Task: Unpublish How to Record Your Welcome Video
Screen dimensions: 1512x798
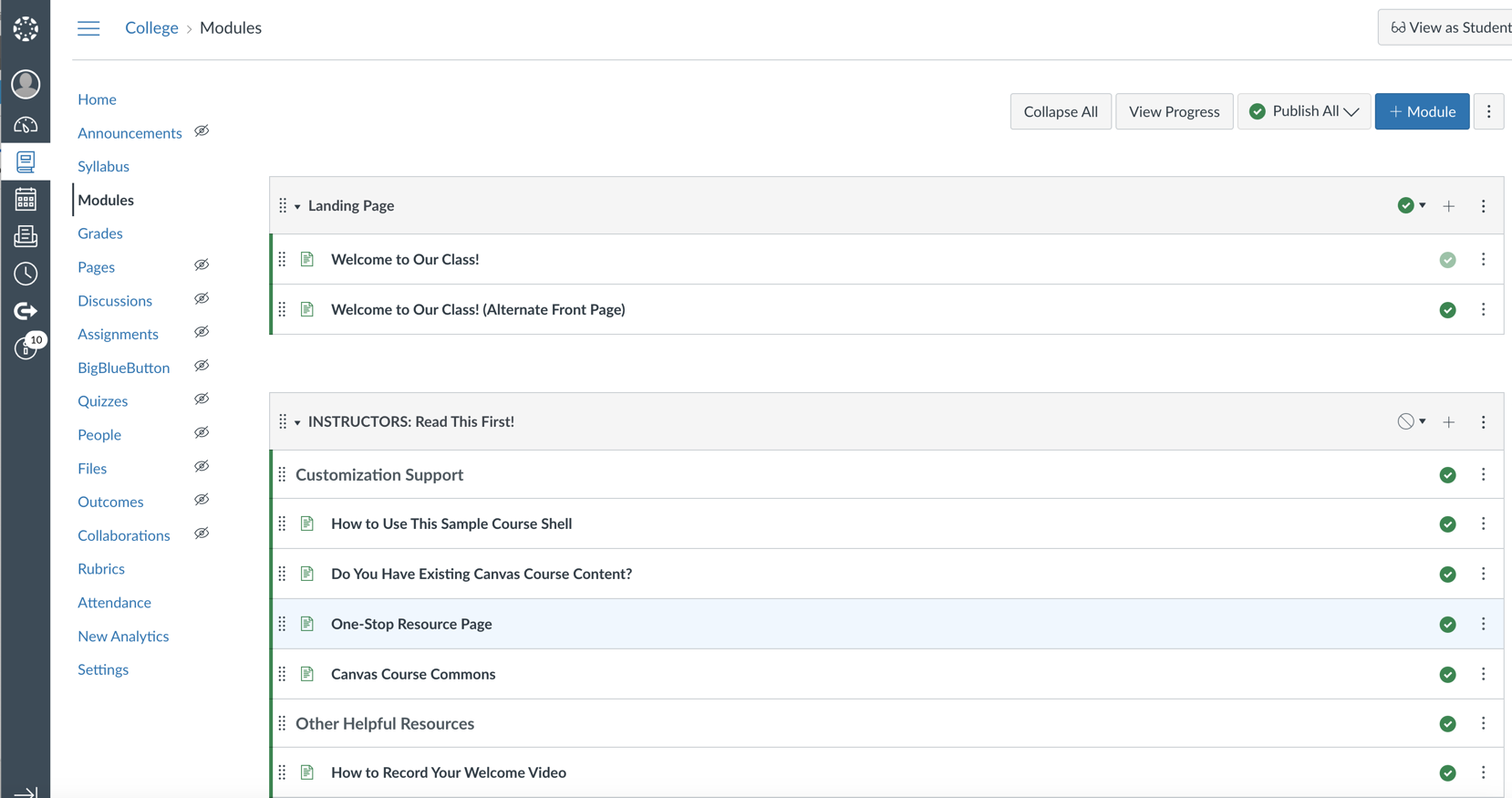Action: point(1448,773)
